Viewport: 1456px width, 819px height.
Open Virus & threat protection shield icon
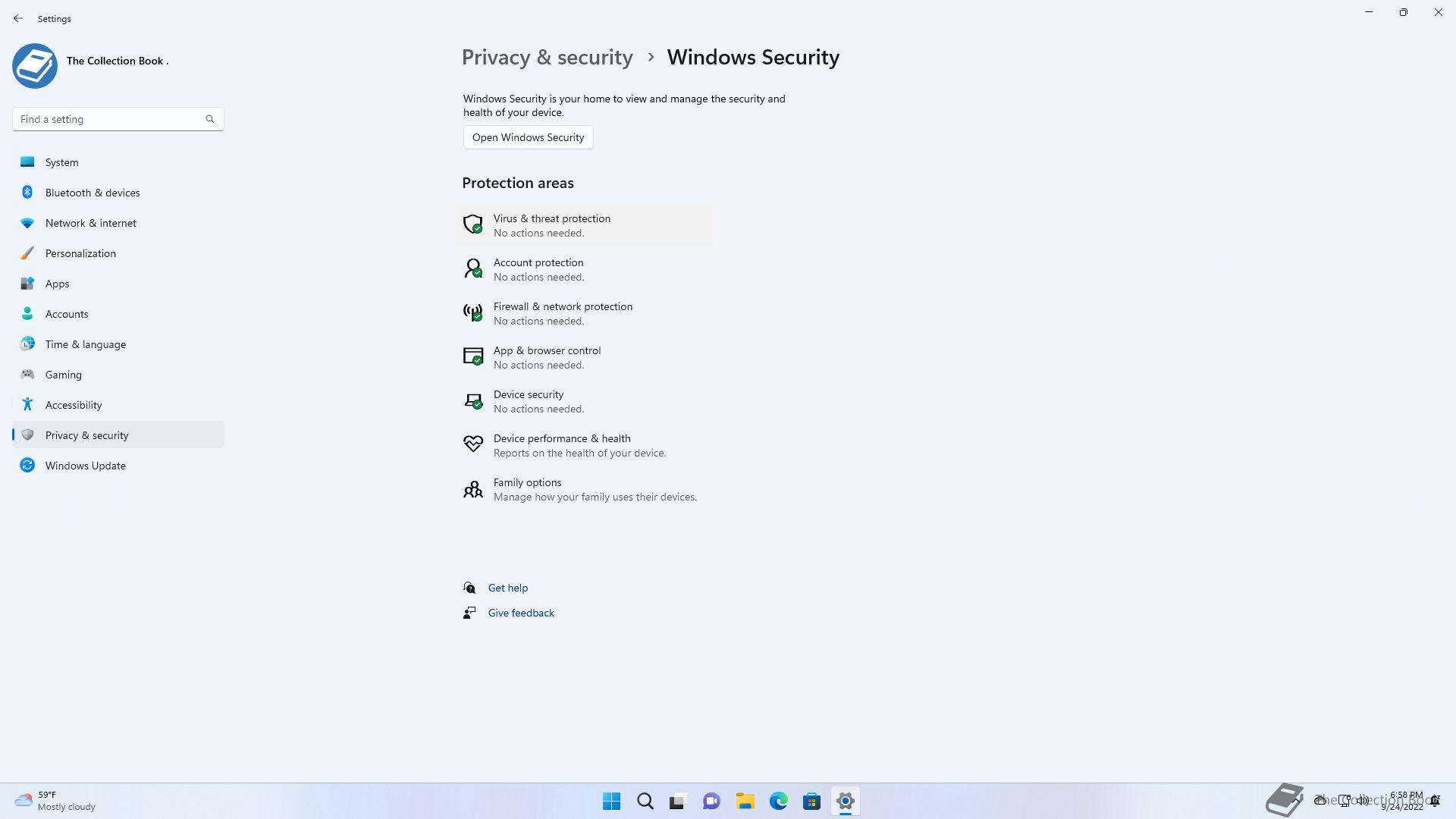472,224
